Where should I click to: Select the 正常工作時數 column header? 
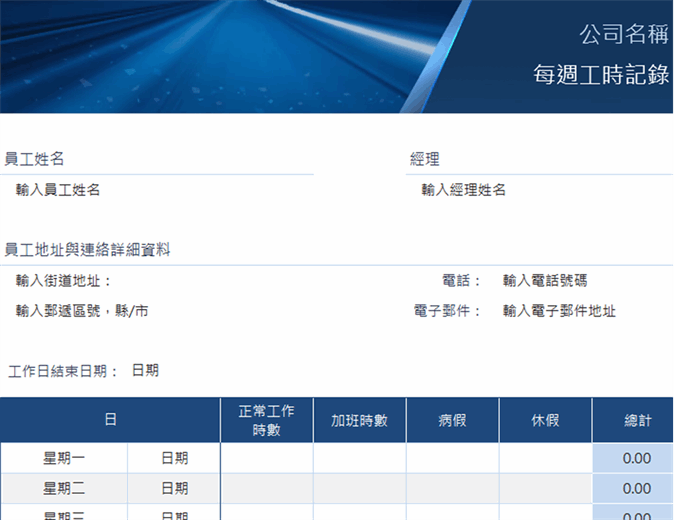[266, 420]
